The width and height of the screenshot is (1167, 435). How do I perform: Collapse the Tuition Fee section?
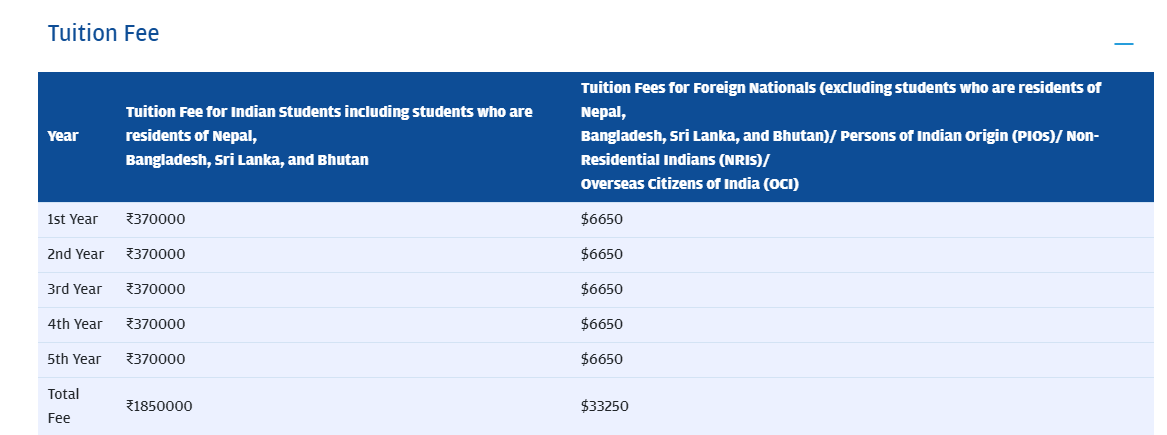click(x=1124, y=44)
